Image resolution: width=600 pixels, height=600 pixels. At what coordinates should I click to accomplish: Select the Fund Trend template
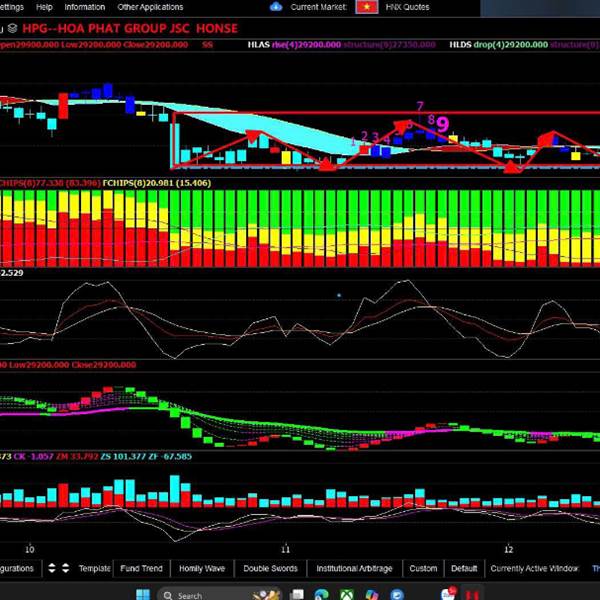141,569
